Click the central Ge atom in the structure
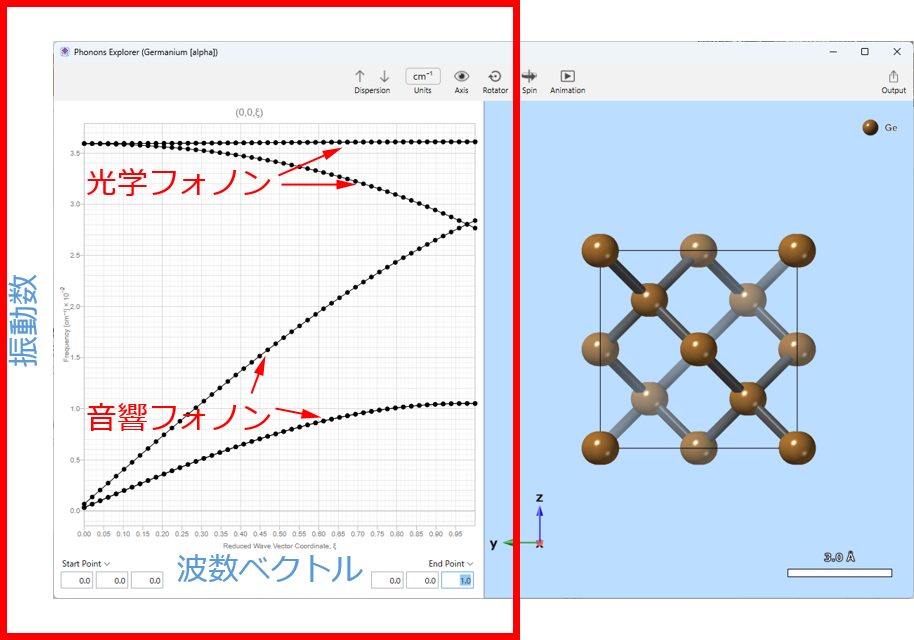 coord(699,349)
